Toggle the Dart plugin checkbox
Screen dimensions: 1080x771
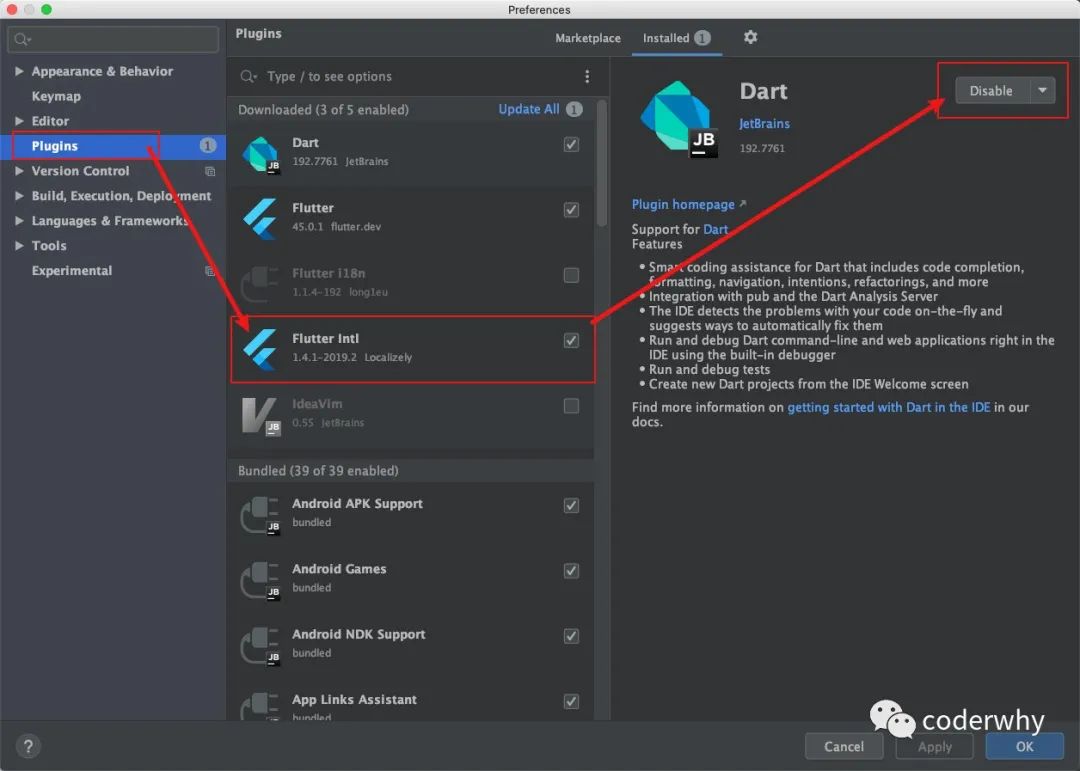coord(571,144)
